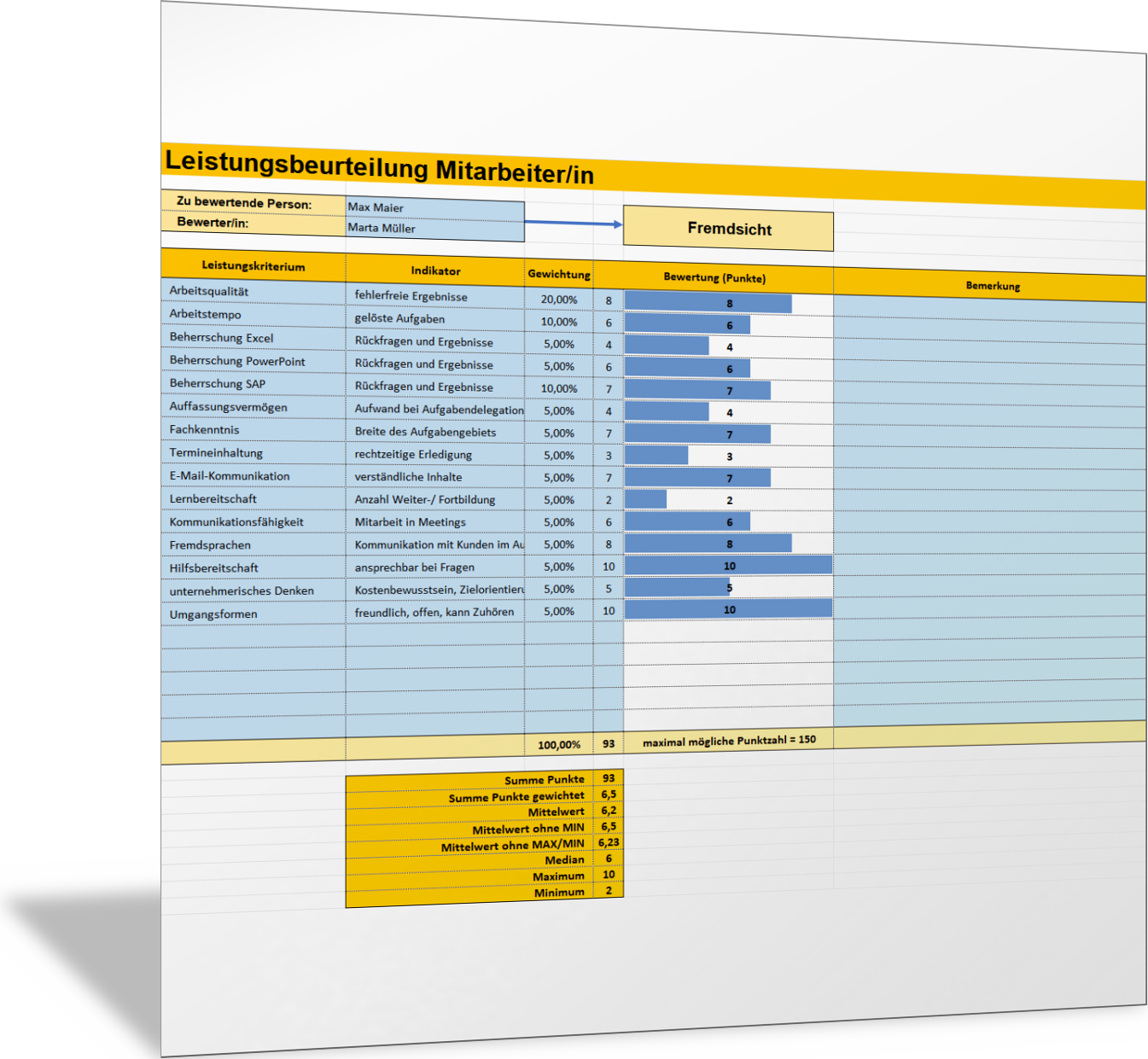Select the 'Bewerter/in:' label cell
The image size is (1148, 1059).
coord(253,224)
